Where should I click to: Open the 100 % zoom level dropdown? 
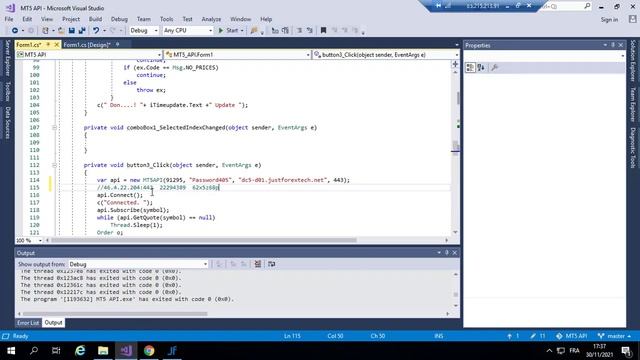coord(29,240)
